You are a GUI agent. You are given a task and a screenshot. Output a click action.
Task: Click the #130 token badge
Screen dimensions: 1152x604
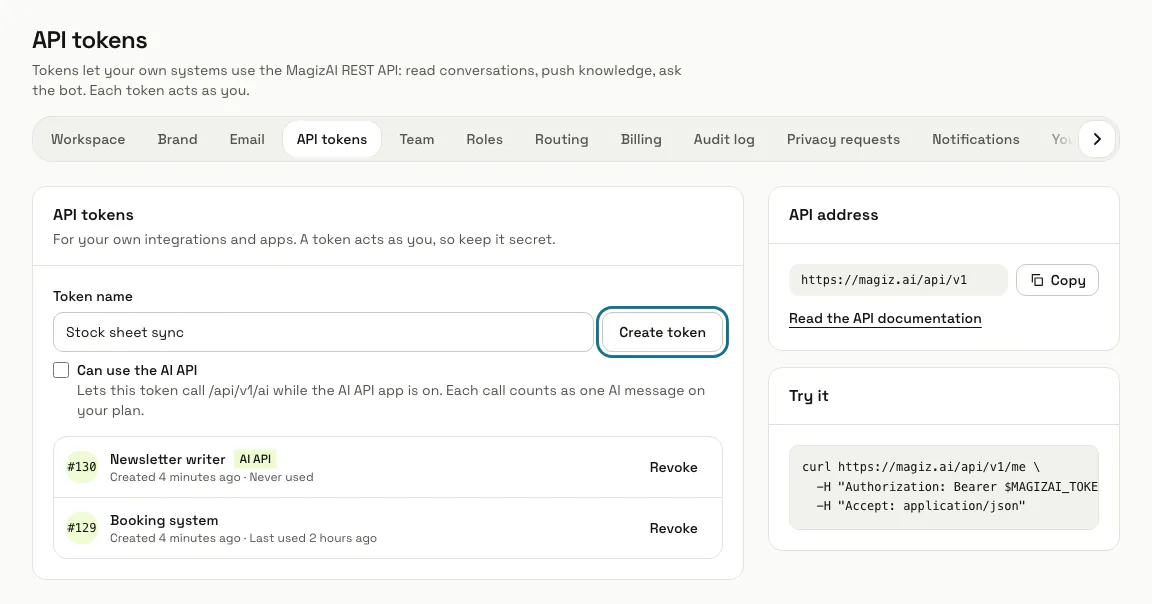point(82,467)
